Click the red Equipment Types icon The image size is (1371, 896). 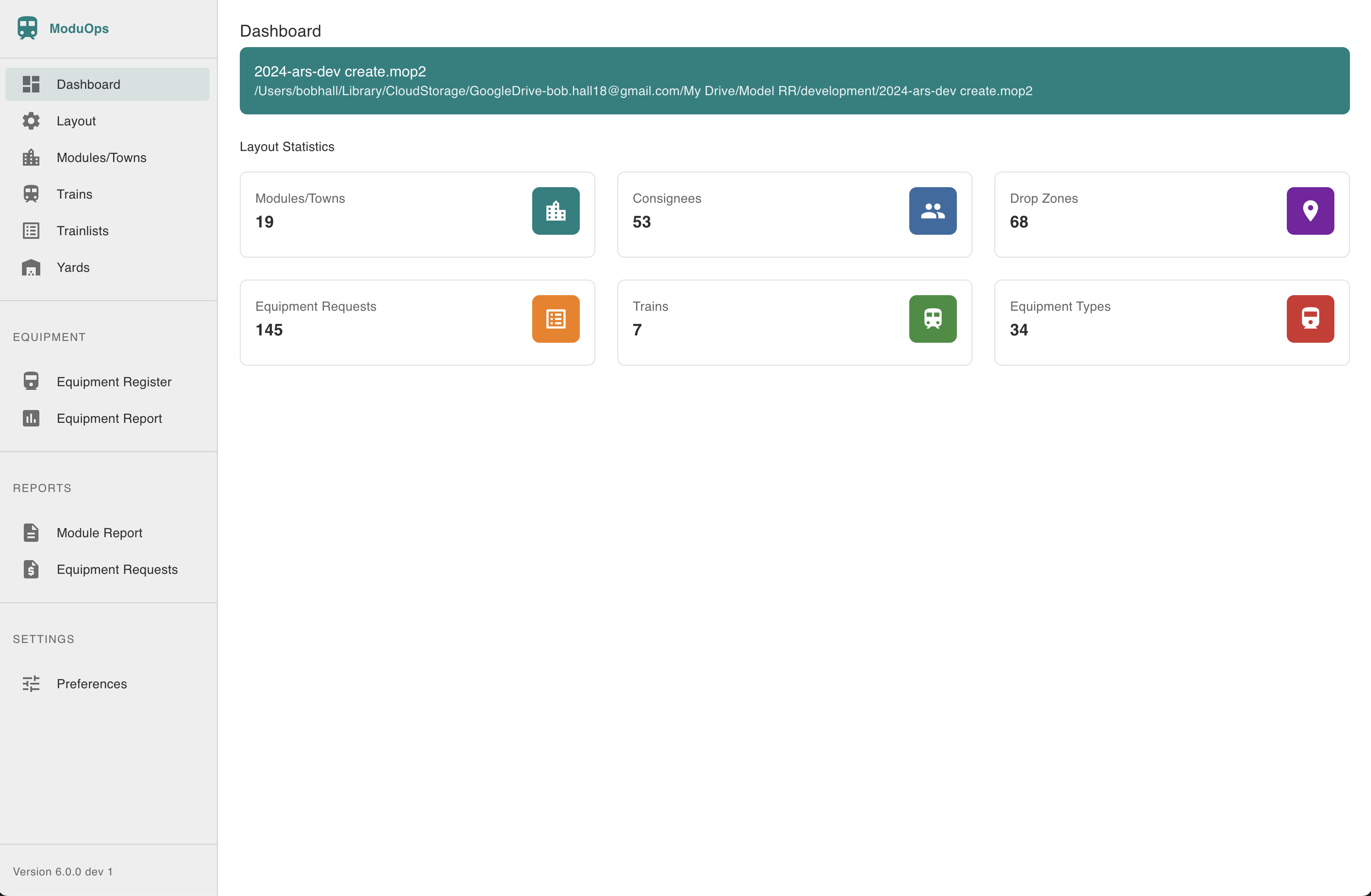click(x=1310, y=318)
